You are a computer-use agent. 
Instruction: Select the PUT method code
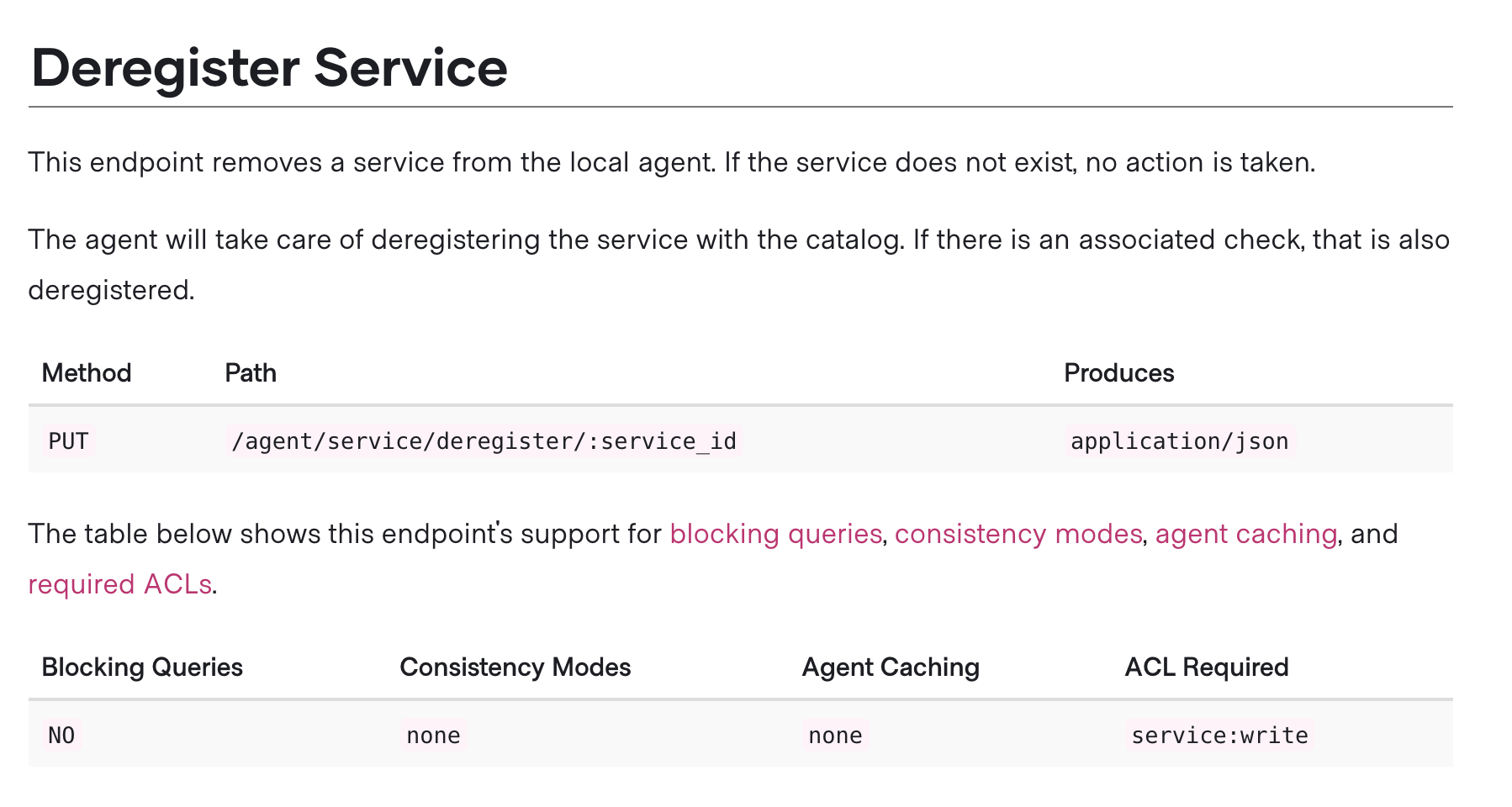click(68, 441)
